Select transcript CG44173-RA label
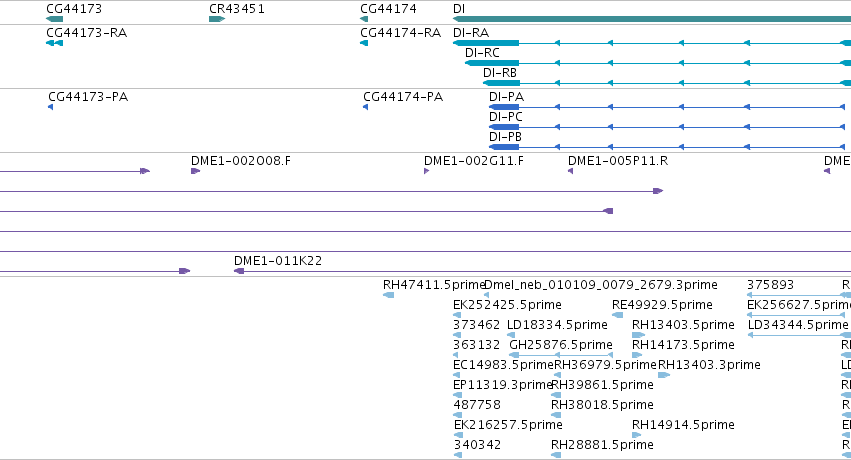Viewport: 851px width, 460px height. coord(86,33)
